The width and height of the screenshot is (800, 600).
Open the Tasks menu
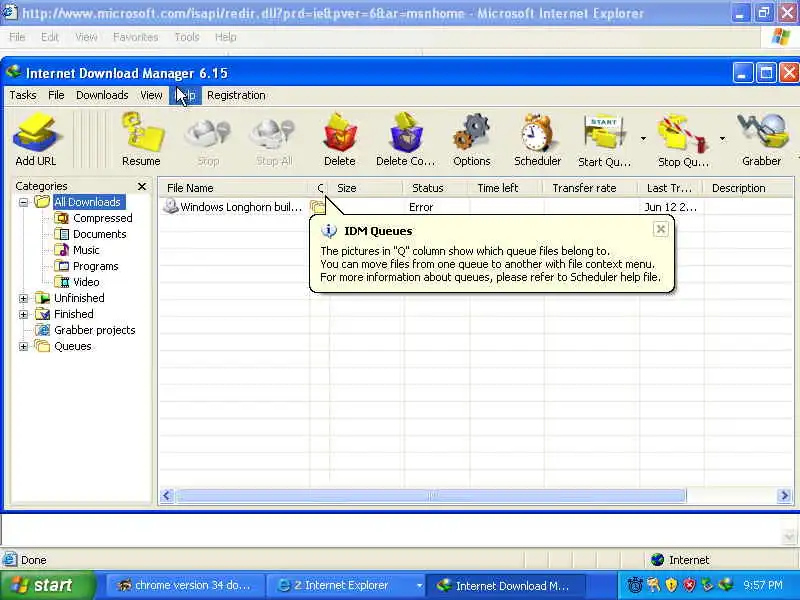23,95
